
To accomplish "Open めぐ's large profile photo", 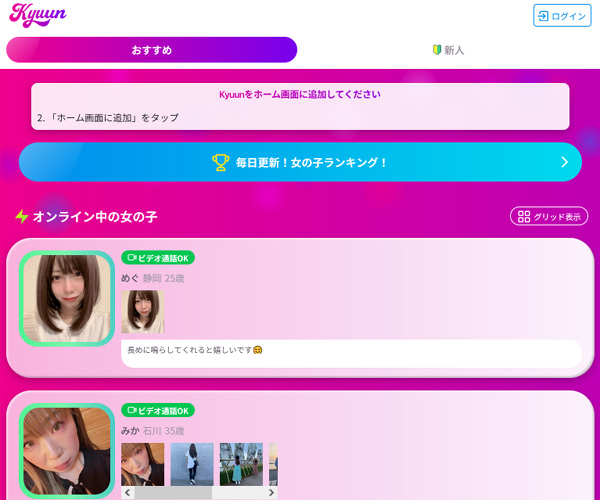I will pos(67,298).
